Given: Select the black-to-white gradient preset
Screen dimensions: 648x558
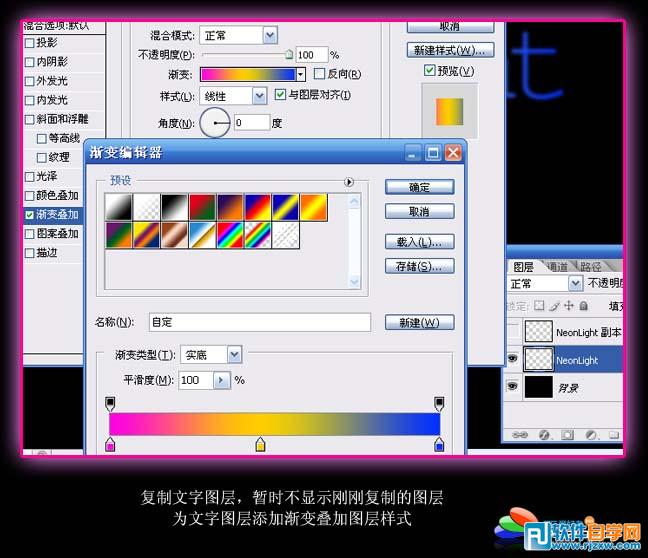Looking at the screenshot, I should point(174,207).
